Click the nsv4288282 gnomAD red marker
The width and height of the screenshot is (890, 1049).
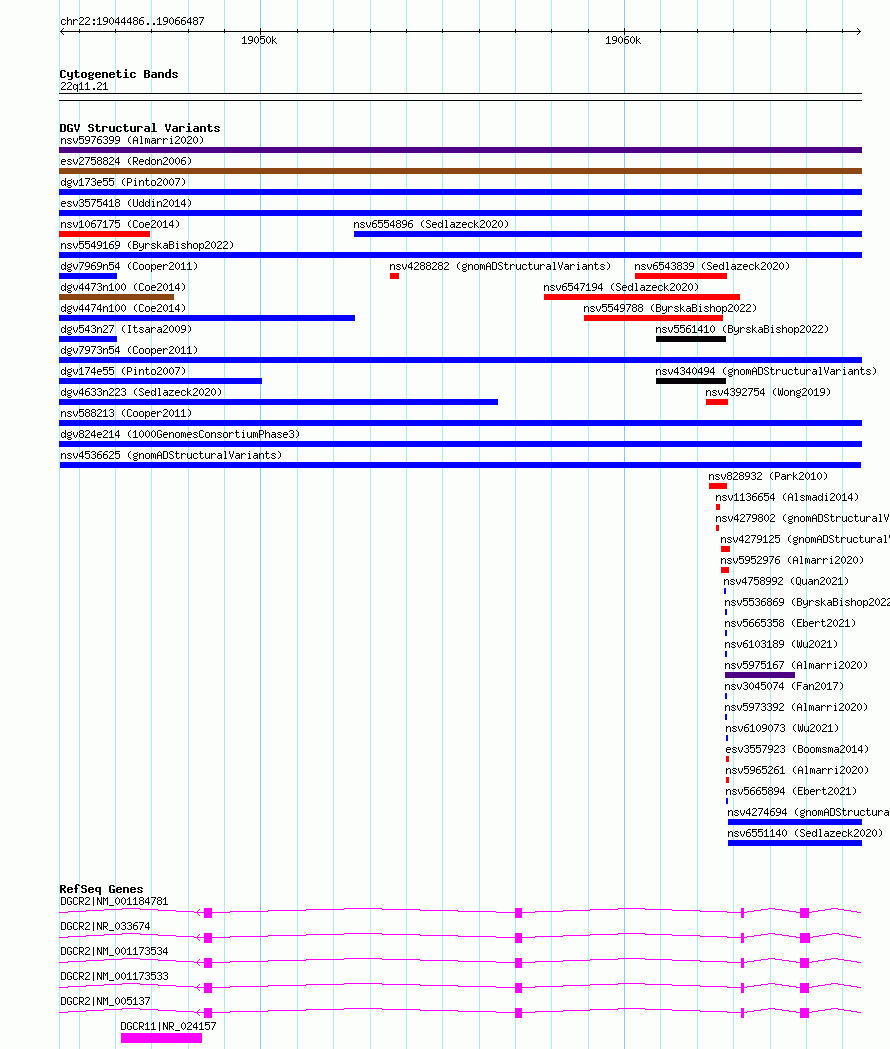coord(395,276)
